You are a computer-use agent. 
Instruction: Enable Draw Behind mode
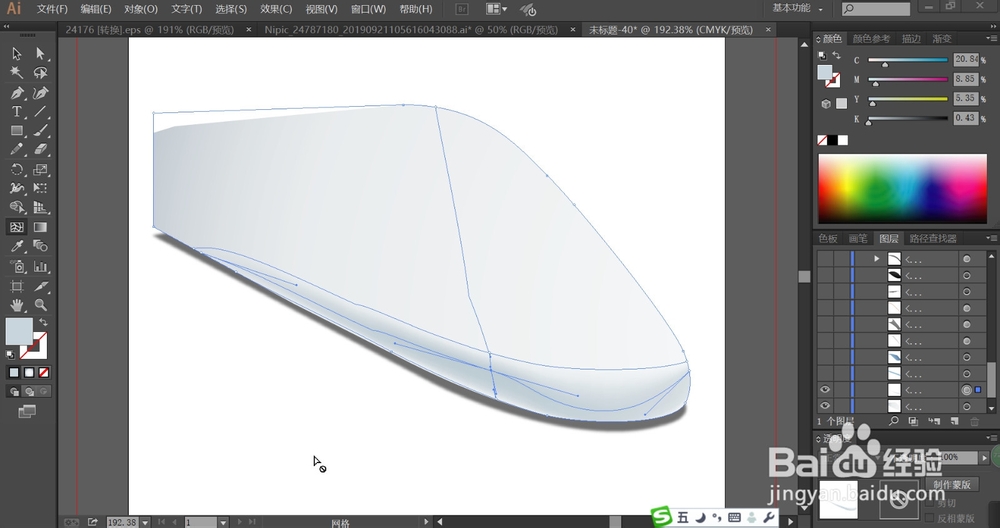click(29, 392)
